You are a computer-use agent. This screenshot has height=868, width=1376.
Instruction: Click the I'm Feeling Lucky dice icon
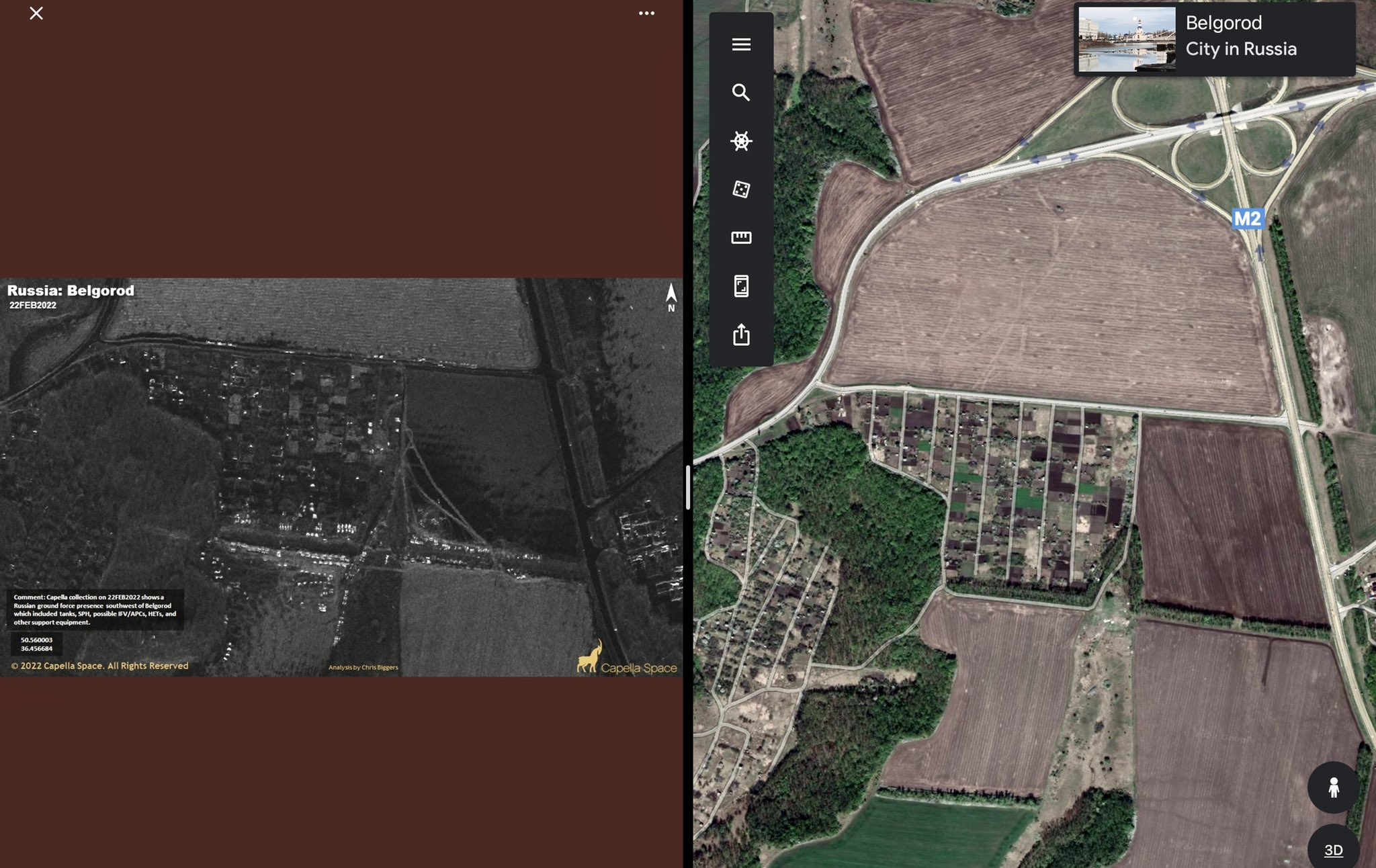(x=741, y=189)
